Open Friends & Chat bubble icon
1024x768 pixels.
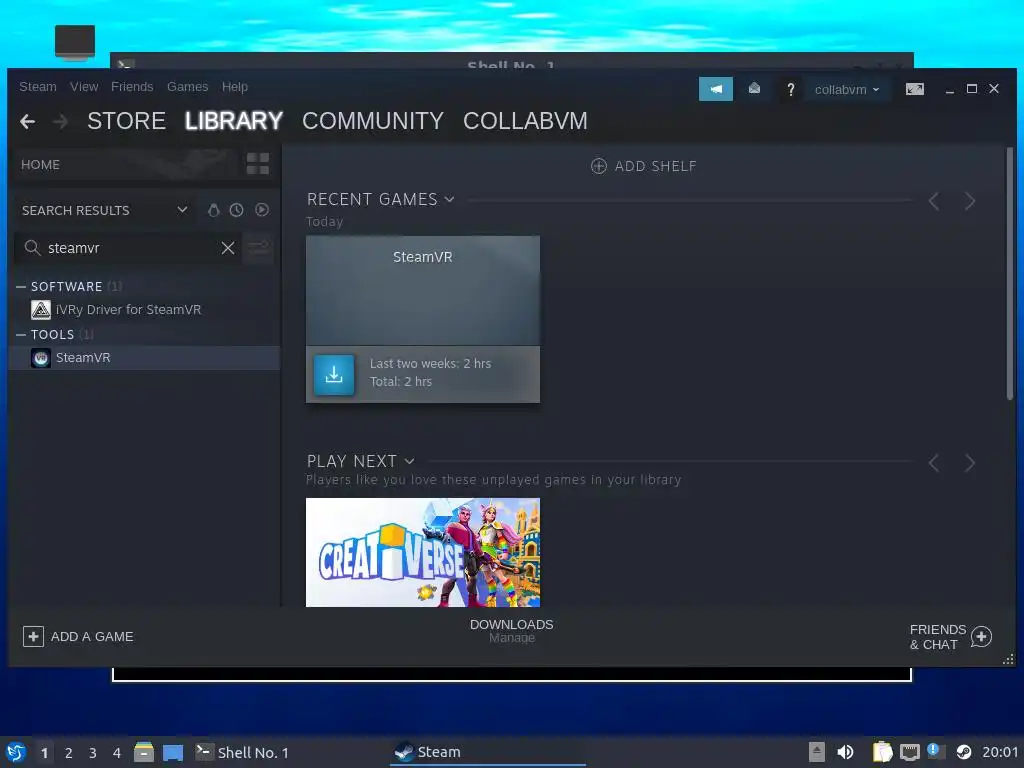981,637
